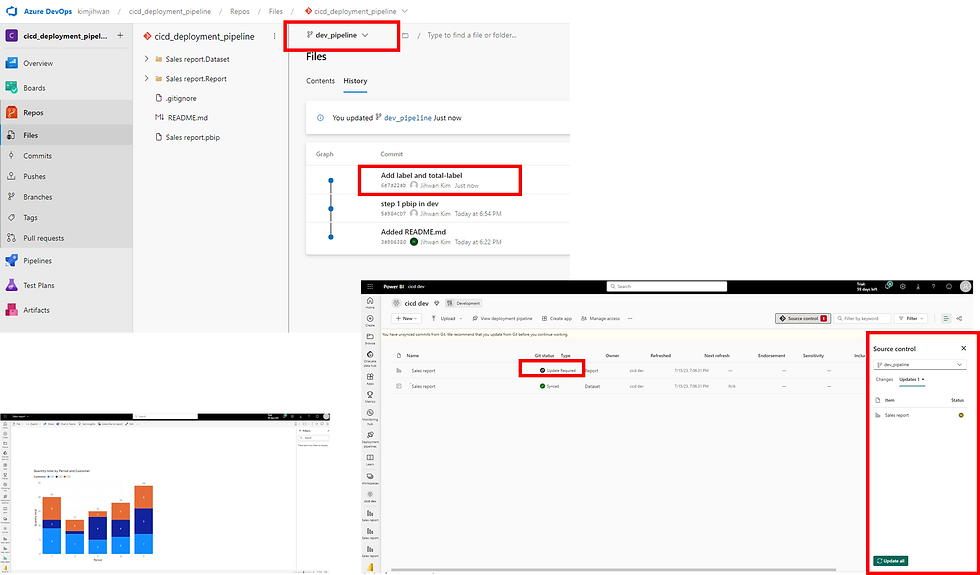
Task: Open Artifacts in the Azure DevOps sidebar
Action: point(36,310)
